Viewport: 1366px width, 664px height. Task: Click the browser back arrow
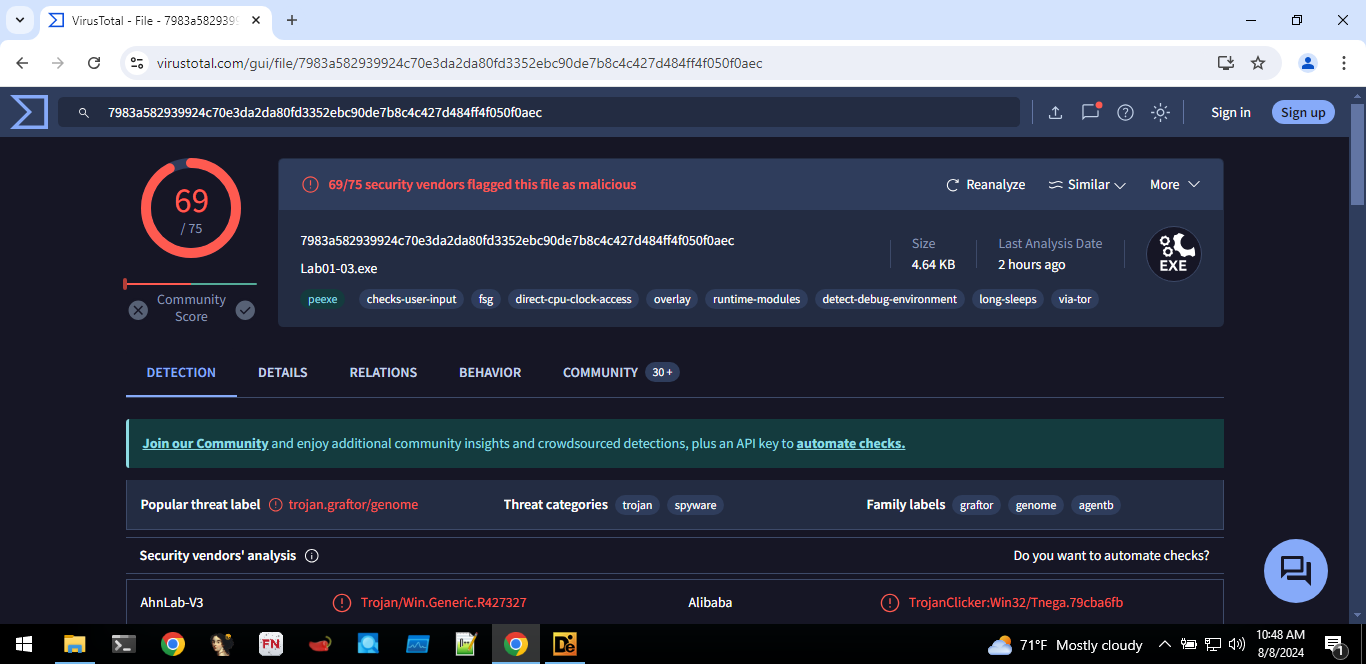(22, 63)
